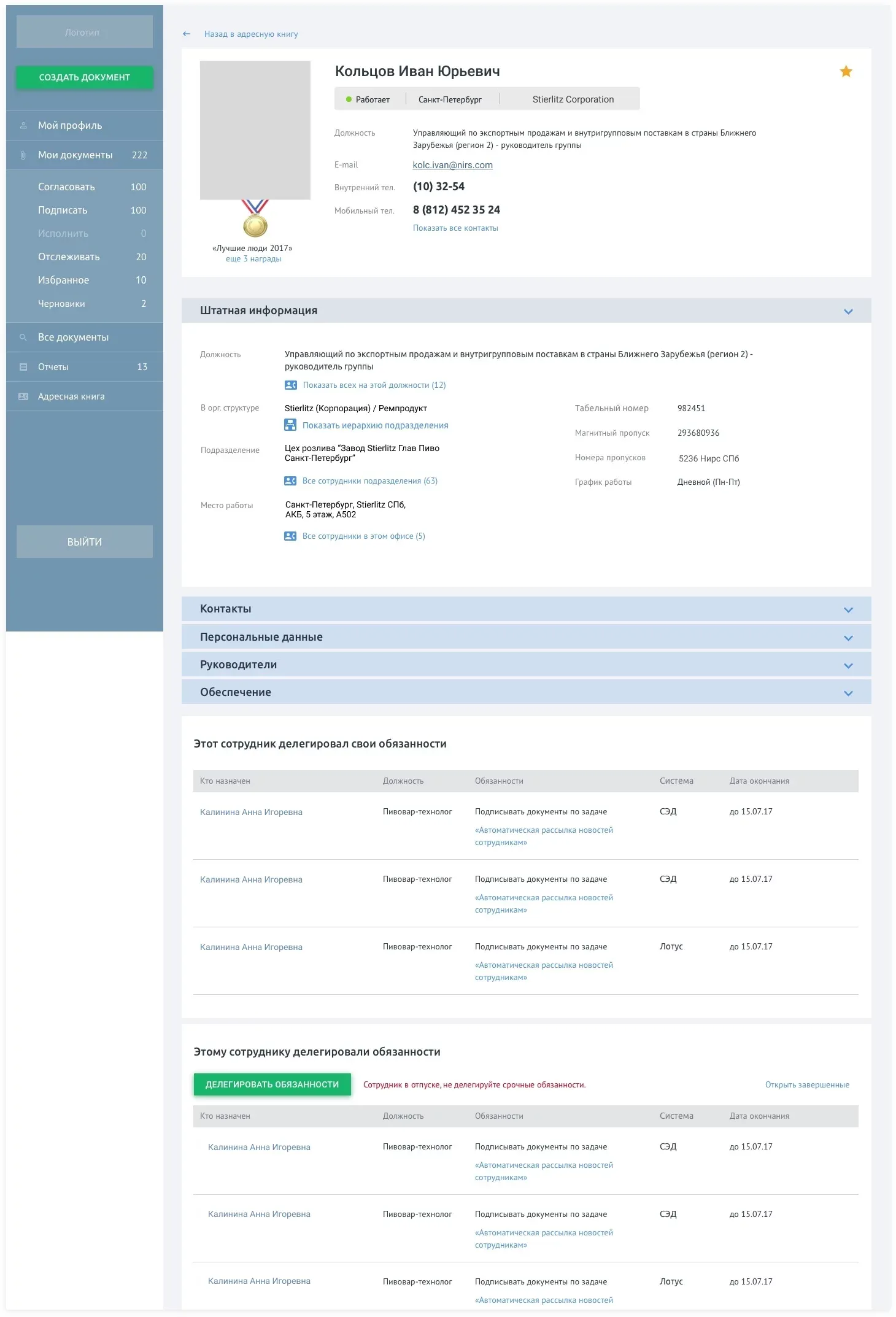Click hierarchy icon beside Показать иерархию подразделения

(x=290, y=425)
